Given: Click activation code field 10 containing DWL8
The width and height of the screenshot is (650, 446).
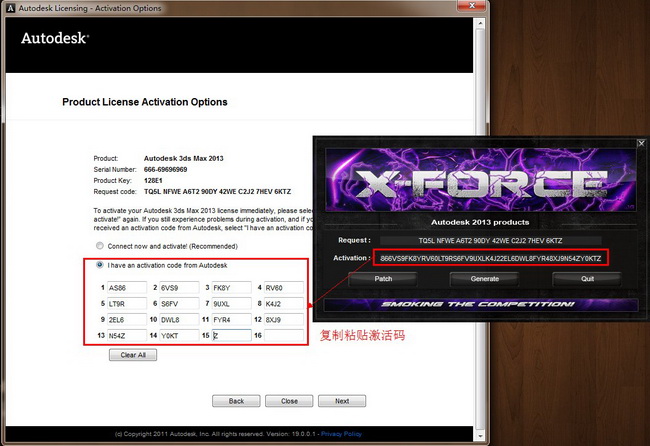Looking at the screenshot, I should (x=179, y=320).
